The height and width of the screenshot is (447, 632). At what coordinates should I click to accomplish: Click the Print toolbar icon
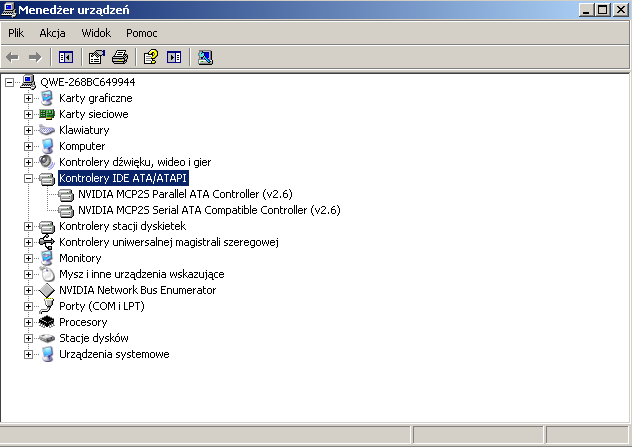click(120, 57)
